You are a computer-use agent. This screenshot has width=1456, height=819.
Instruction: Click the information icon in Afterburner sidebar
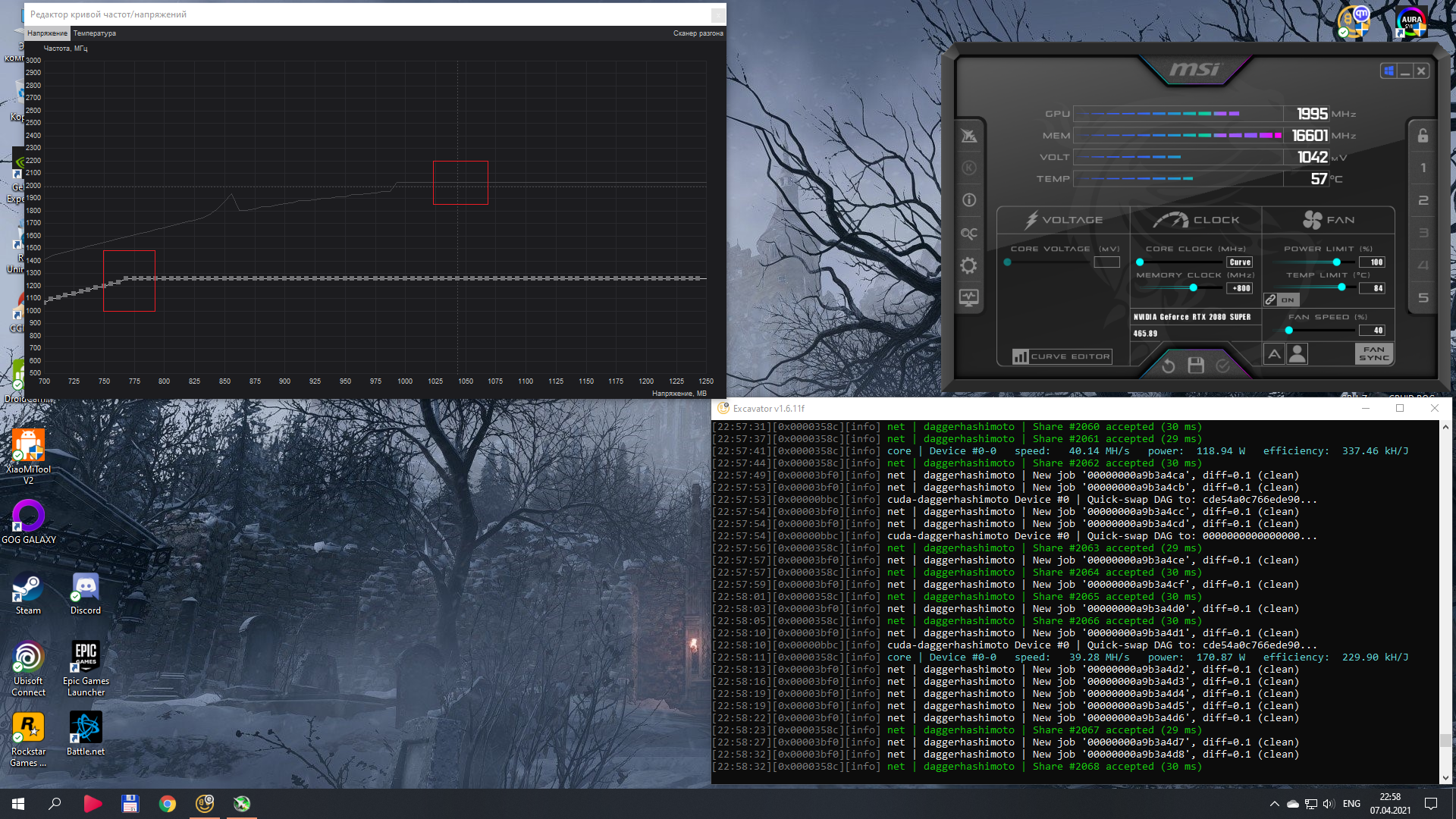(x=968, y=200)
